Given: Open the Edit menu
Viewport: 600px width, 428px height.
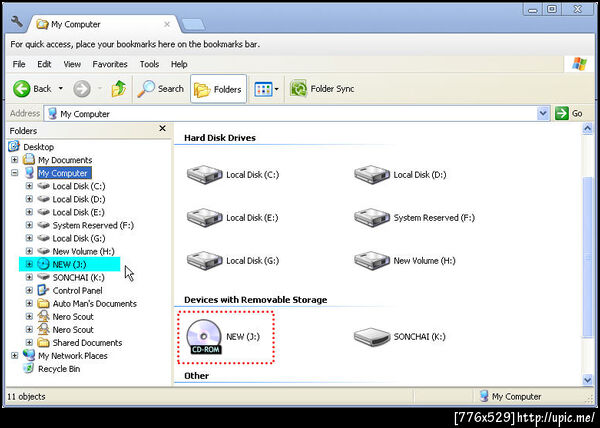Looking at the screenshot, I should tap(44, 64).
